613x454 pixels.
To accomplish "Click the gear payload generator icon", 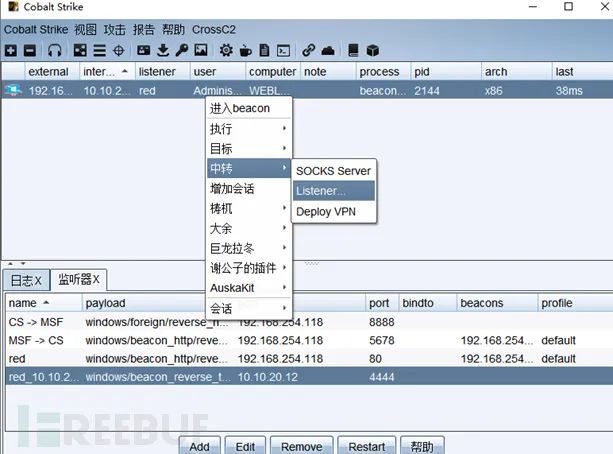I will (x=226, y=50).
